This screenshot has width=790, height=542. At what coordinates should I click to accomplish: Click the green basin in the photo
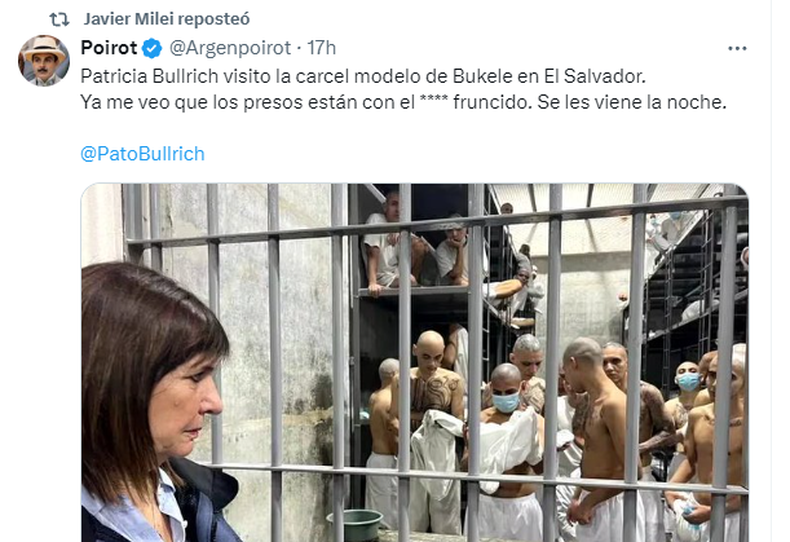355,524
